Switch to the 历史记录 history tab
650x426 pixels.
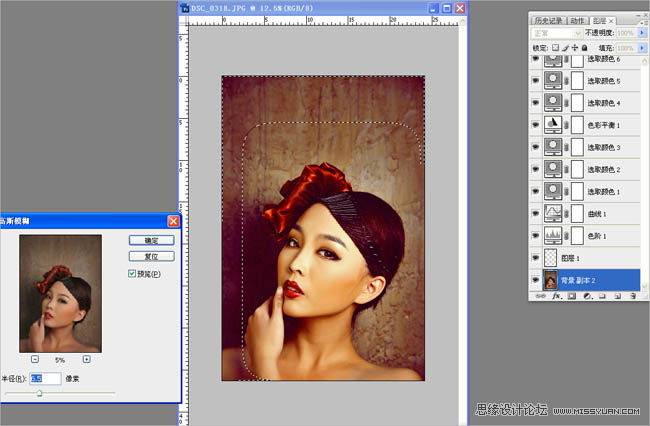[550, 19]
